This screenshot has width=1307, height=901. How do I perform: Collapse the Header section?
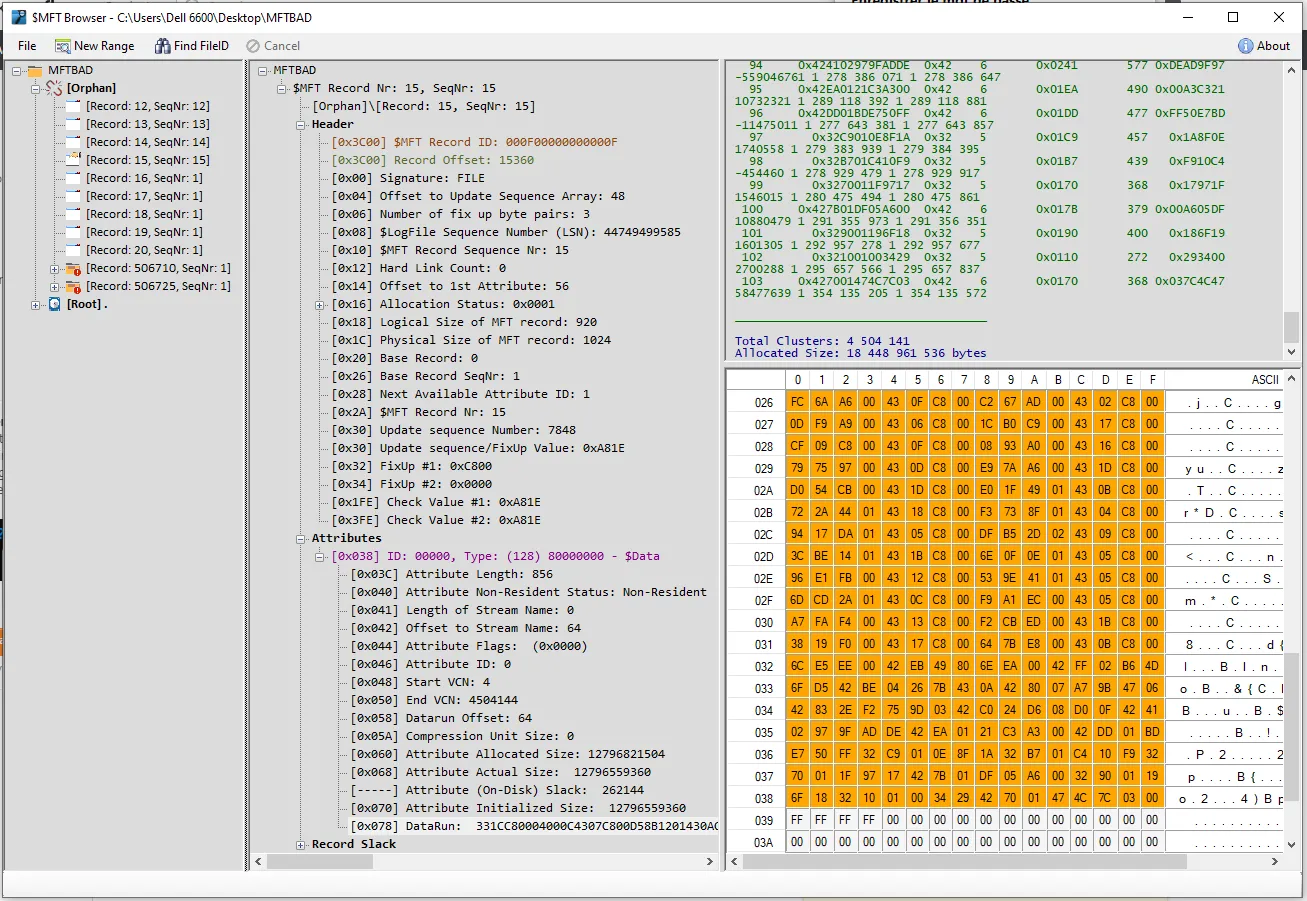click(302, 125)
